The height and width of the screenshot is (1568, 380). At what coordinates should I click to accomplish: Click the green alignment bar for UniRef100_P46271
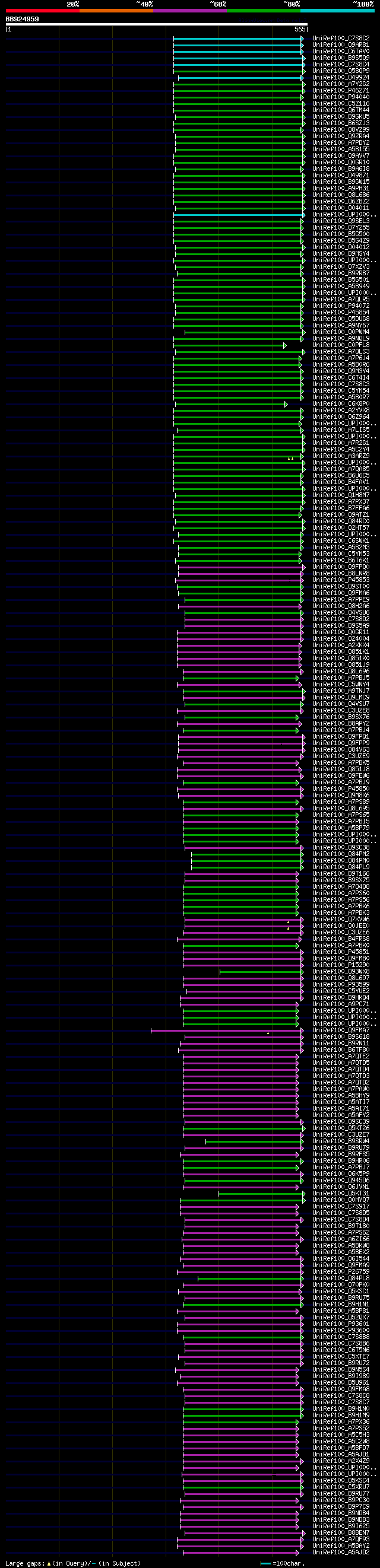click(239, 91)
